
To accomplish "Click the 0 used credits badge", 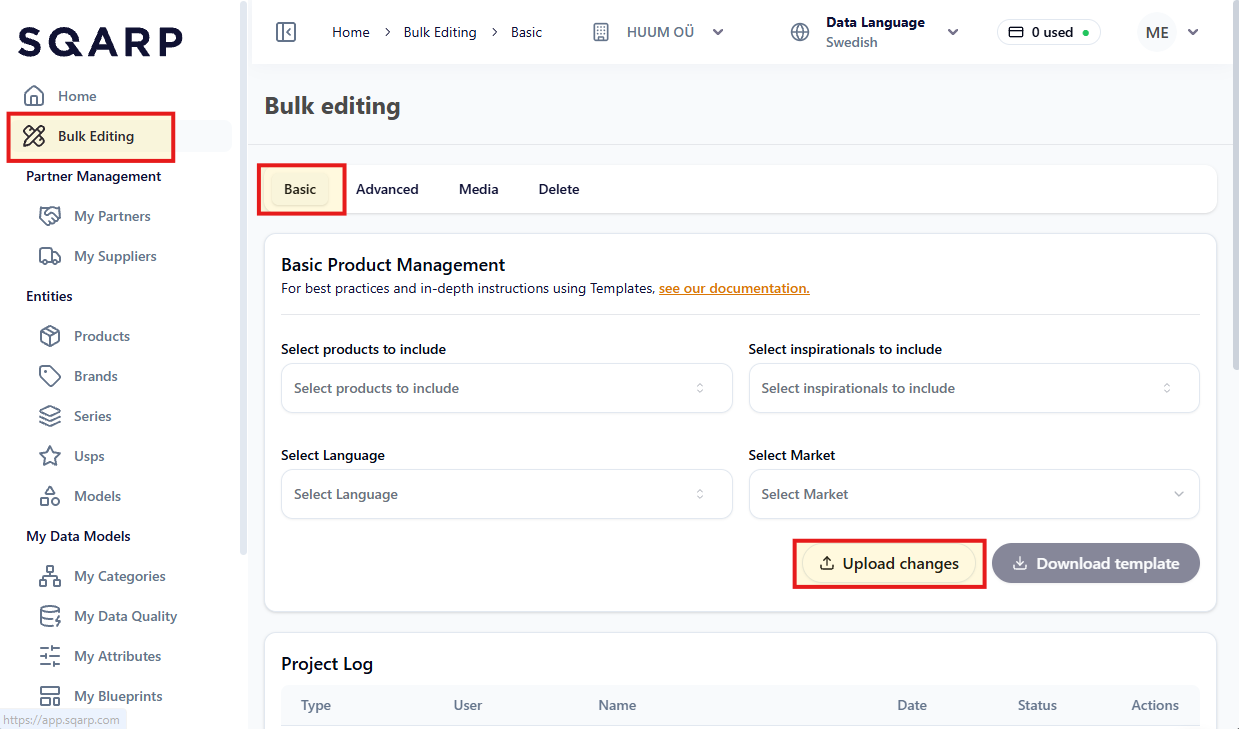I will pyautogui.click(x=1048, y=32).
